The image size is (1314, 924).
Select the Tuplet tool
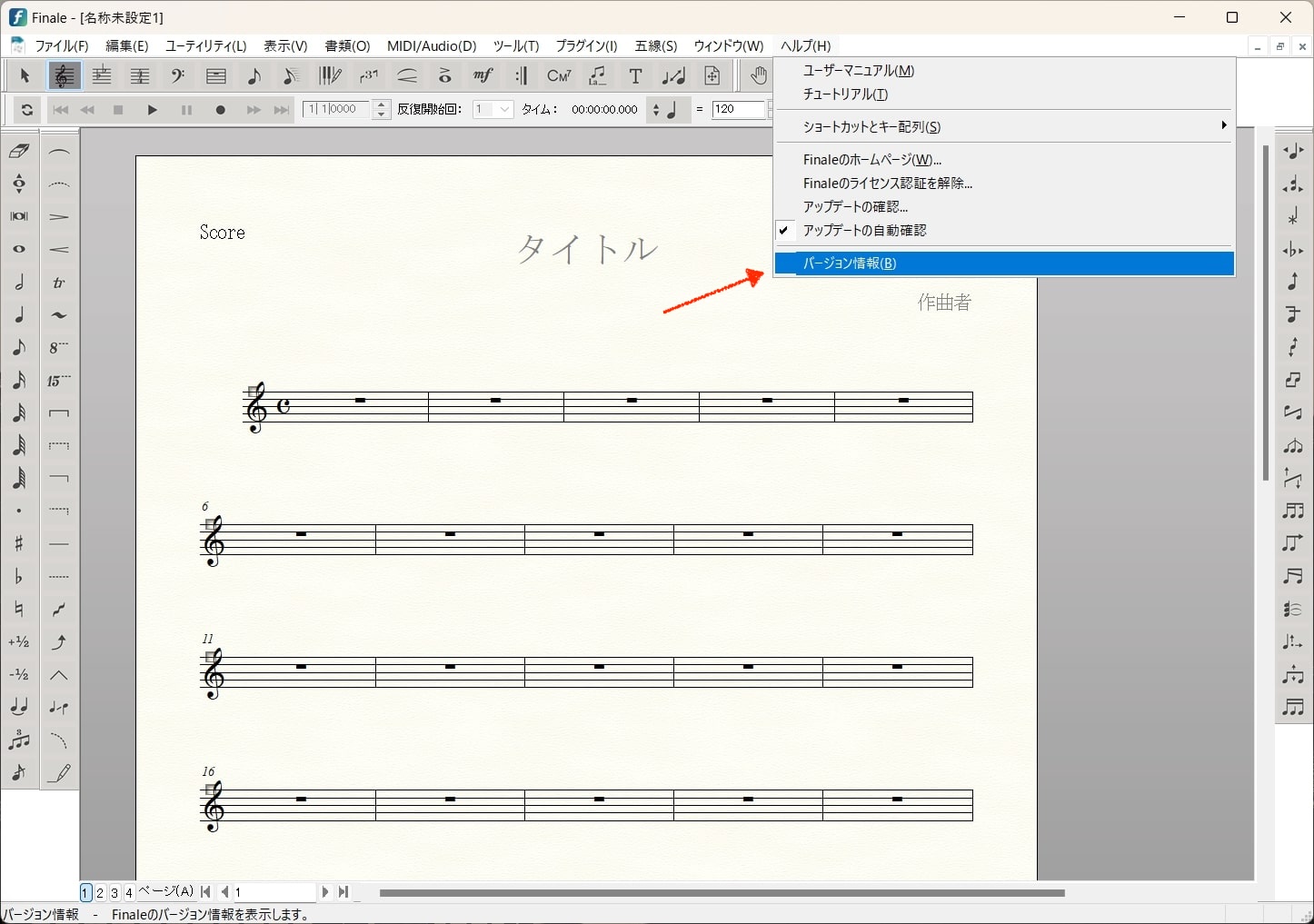(368, 76)
